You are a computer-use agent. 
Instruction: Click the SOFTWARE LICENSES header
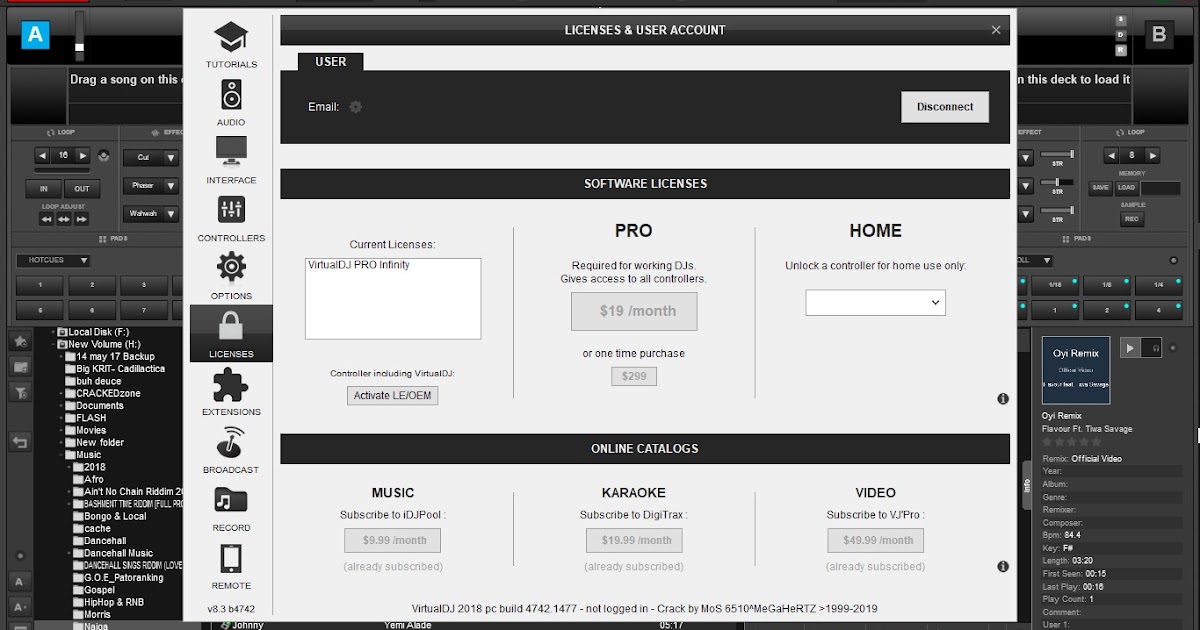[x=645, y=184]
